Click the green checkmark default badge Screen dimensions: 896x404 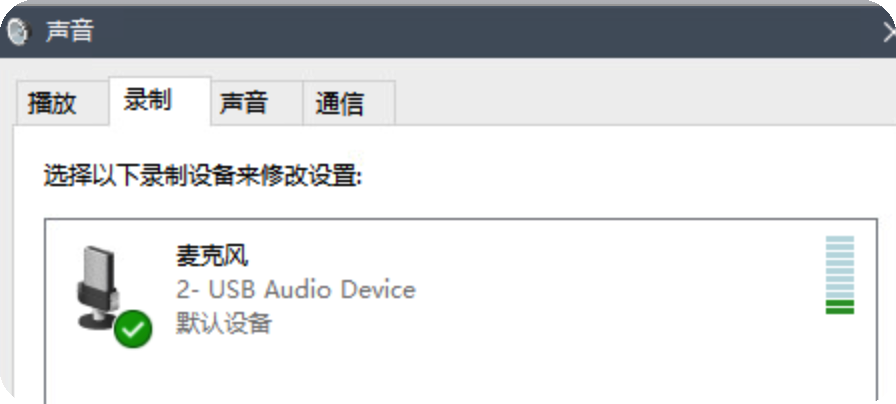pyautogui.click(x=133, y=329)
